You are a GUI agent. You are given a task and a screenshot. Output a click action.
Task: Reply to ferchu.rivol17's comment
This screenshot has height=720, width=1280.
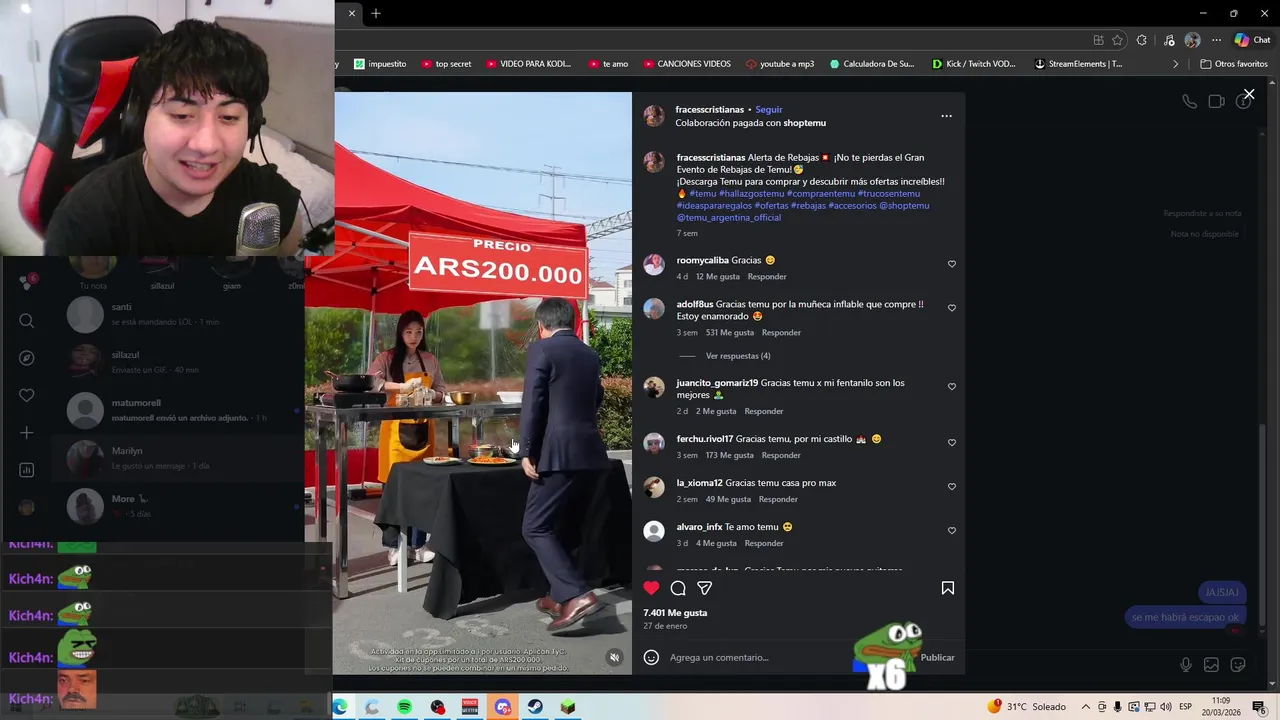coord(781,455)
